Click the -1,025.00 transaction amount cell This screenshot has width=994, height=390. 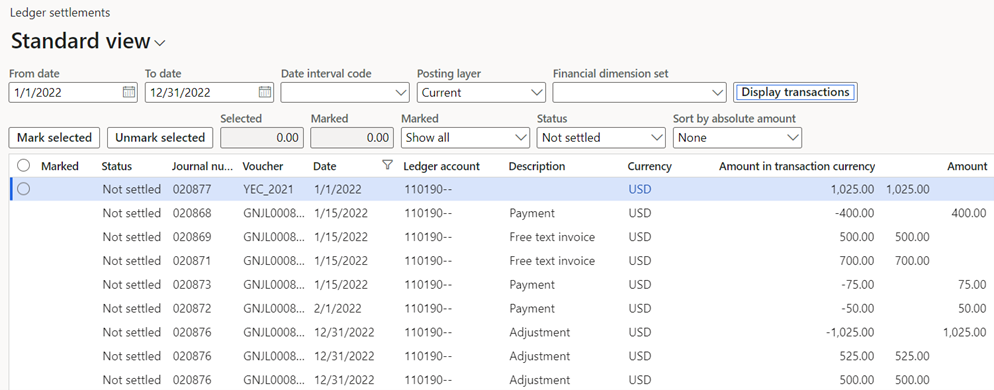click(x=851, y=332)
